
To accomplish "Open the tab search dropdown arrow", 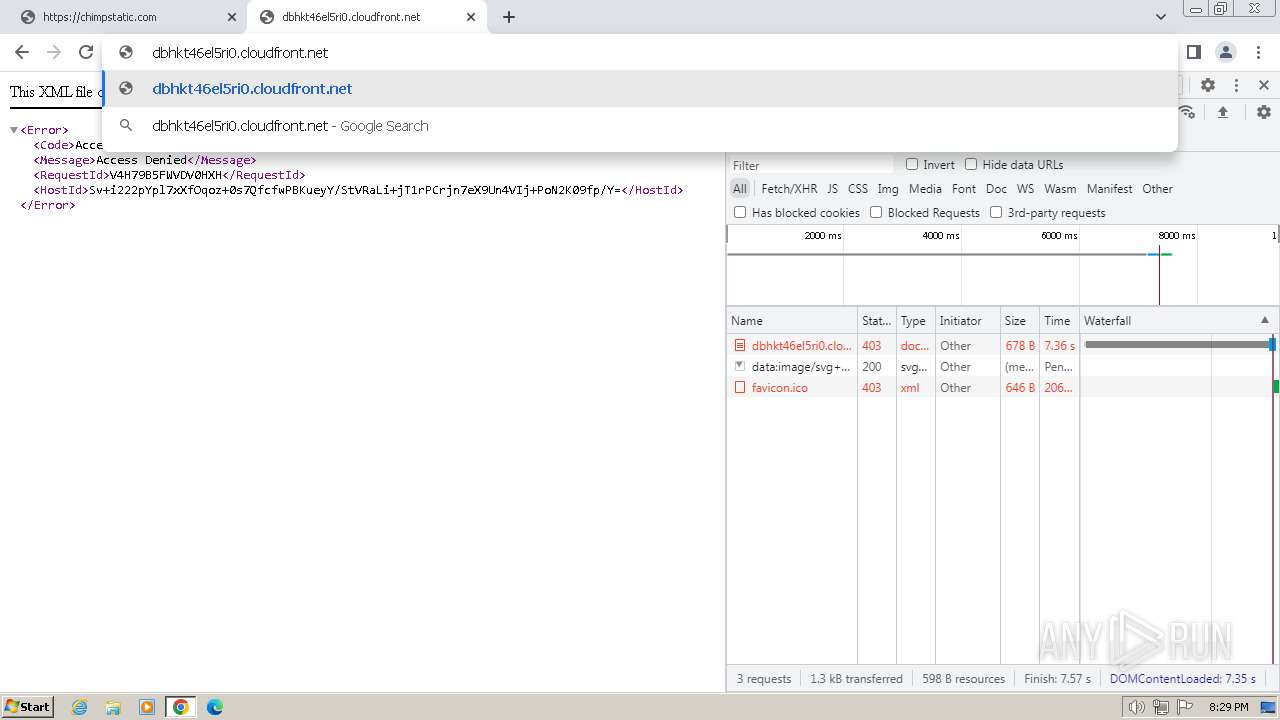I will (1160, 17).
